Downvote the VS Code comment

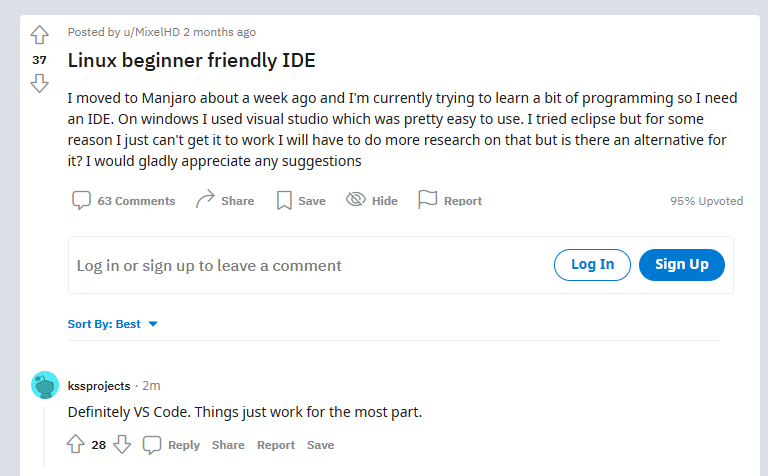[122, 444]
